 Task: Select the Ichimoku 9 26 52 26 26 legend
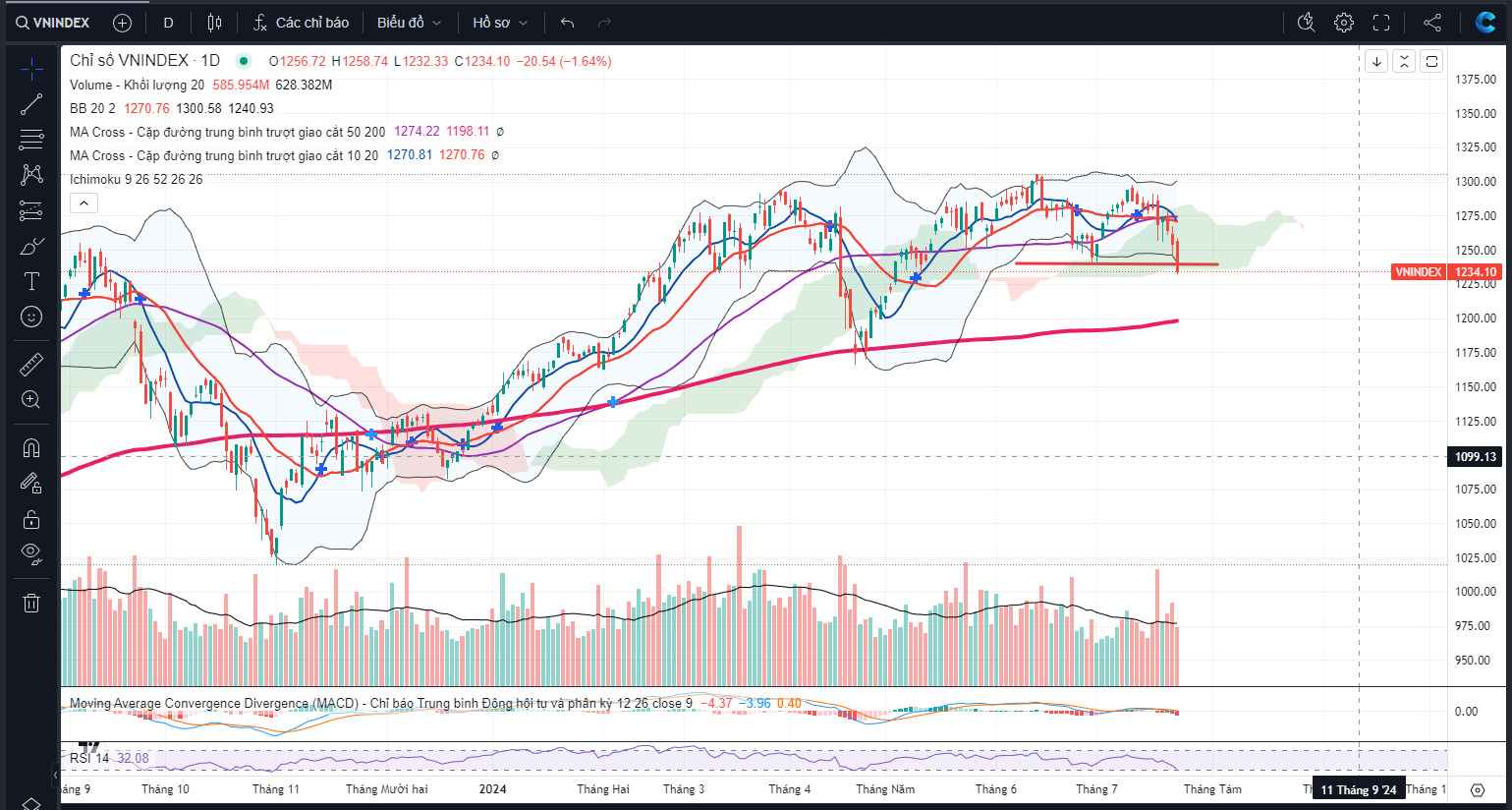[x=136, y=179]
